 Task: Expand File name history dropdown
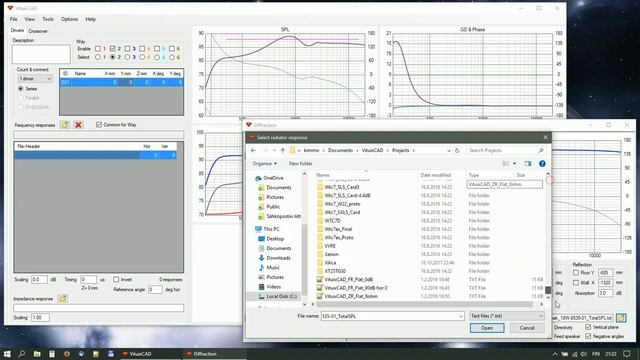(x=461, y=316)
